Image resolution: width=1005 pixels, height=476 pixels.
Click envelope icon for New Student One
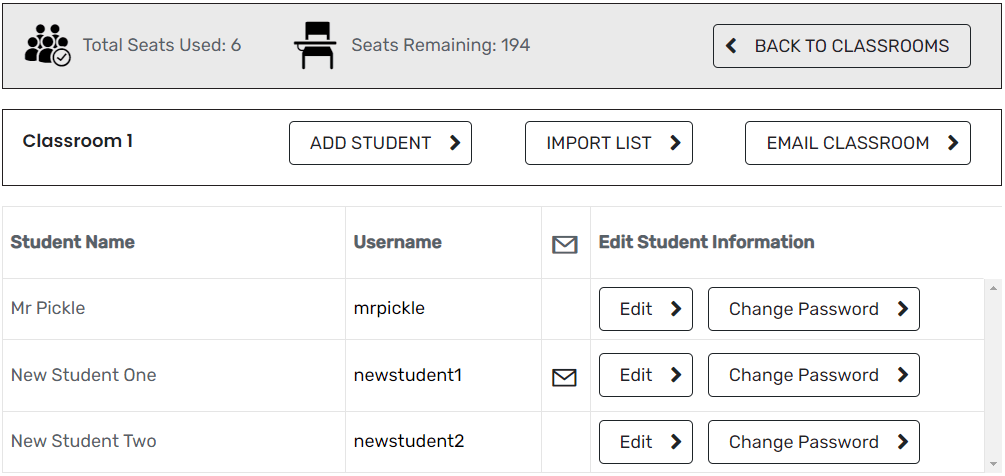point(564,377)
